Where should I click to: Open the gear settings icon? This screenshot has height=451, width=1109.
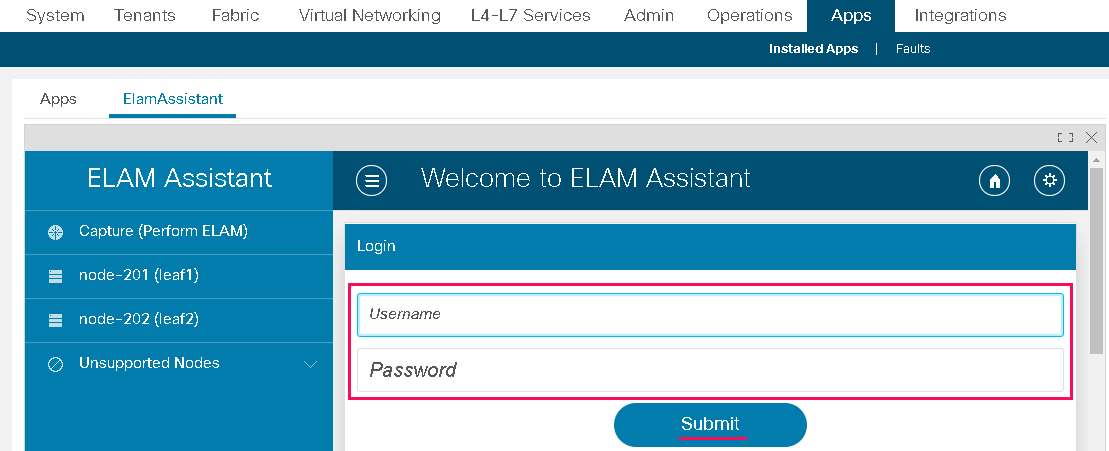pyautogui.click(x=1050, y=181)
